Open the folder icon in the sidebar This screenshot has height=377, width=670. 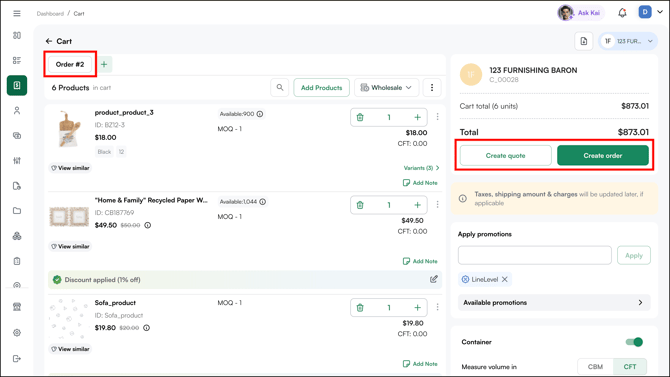coord(17,211)
